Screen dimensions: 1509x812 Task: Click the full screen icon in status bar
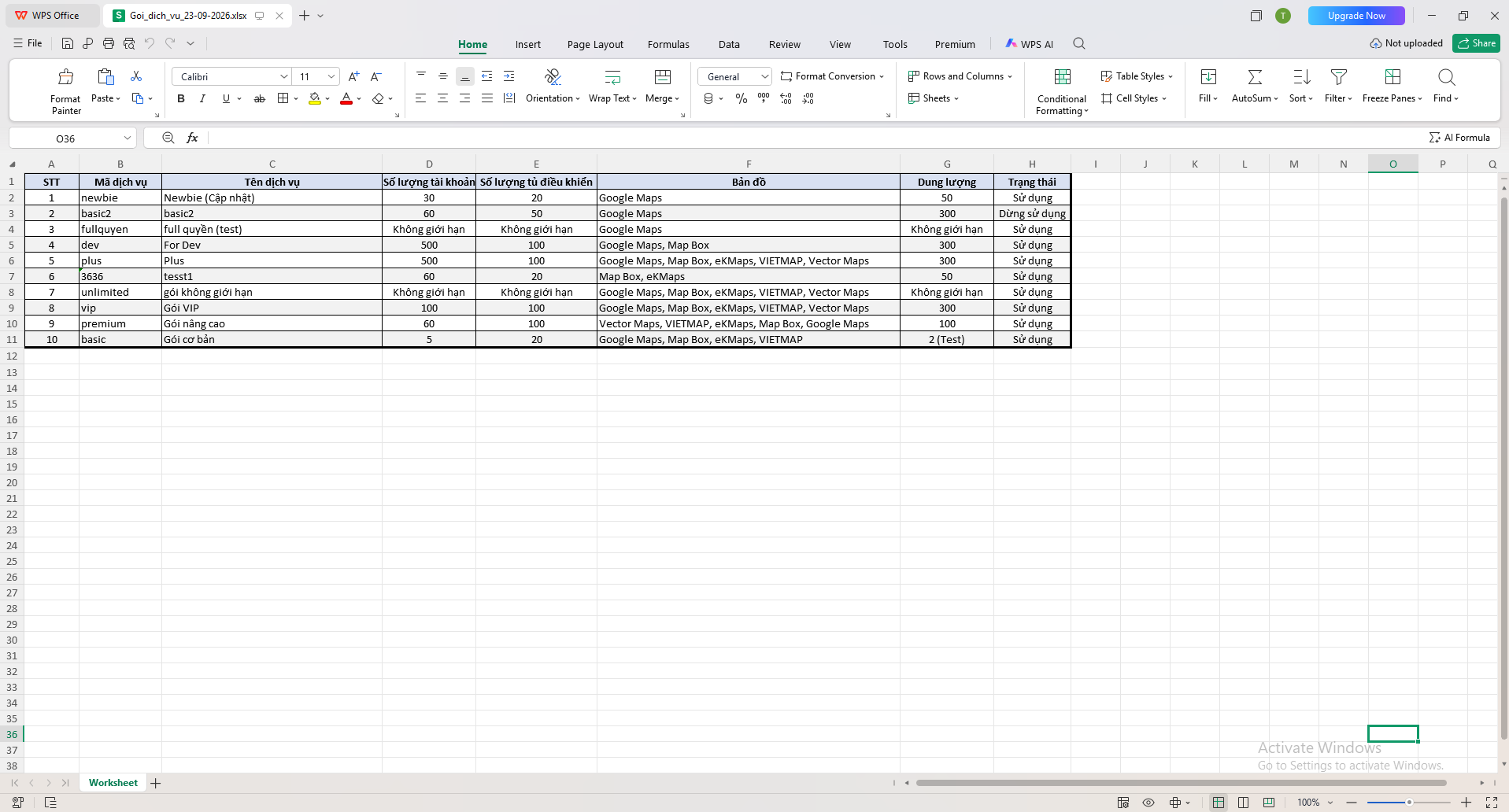tap(1492, 803)
